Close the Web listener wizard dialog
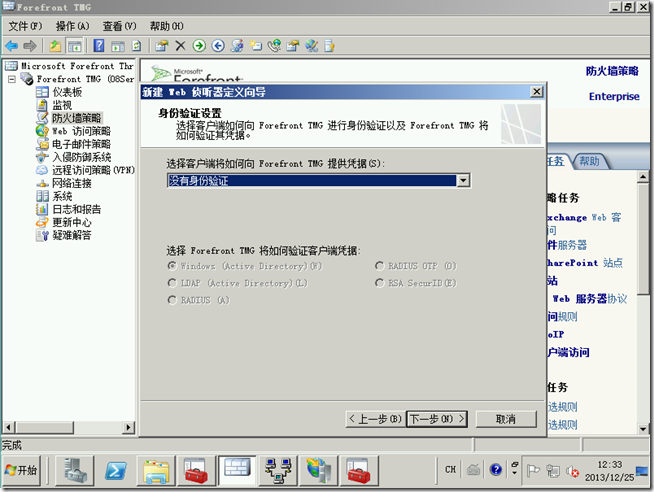The width and height of the screenshot is (654, 492). pos(536,92)
